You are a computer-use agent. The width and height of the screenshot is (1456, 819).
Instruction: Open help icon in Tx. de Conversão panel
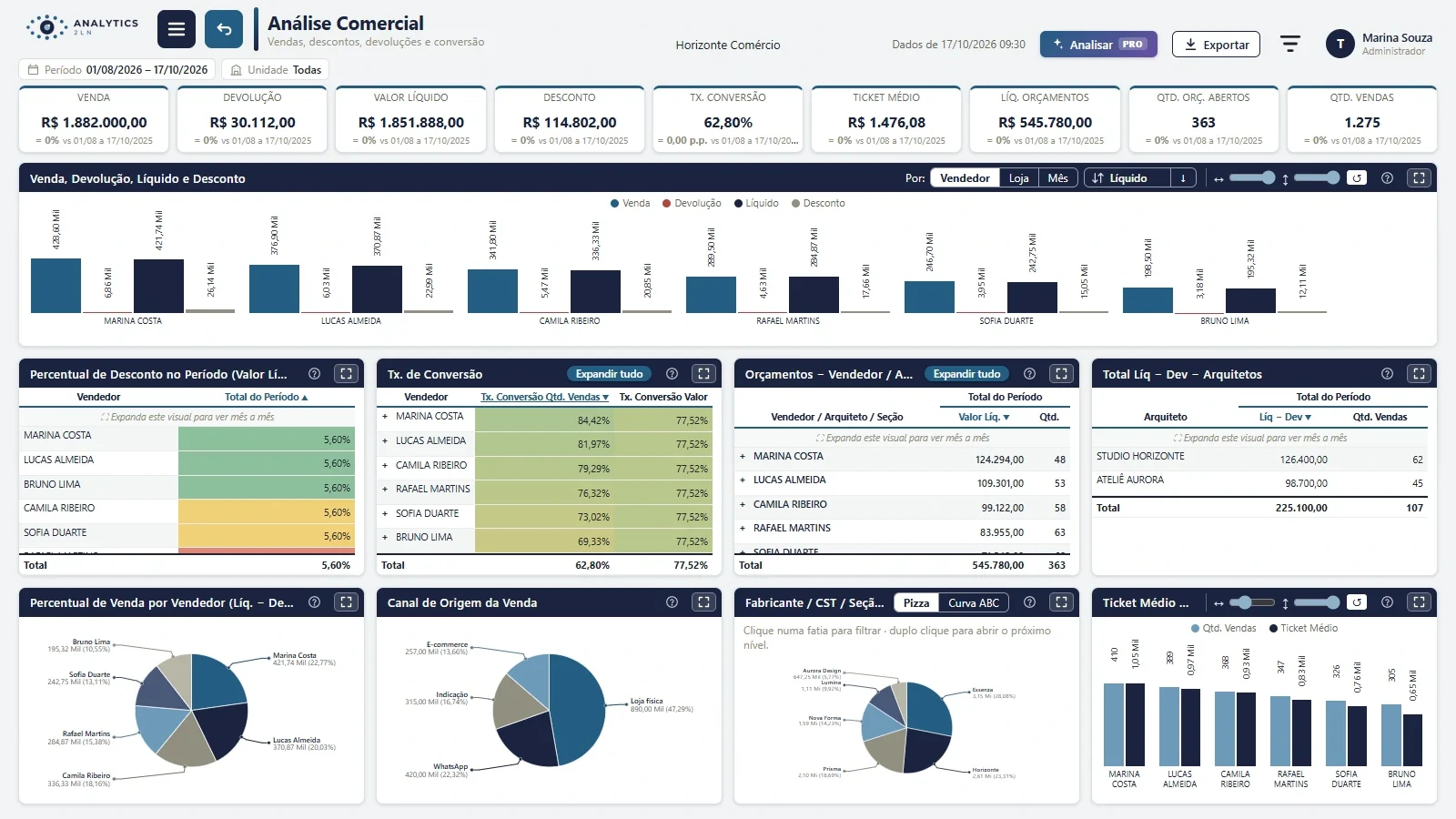pos(672,374)
